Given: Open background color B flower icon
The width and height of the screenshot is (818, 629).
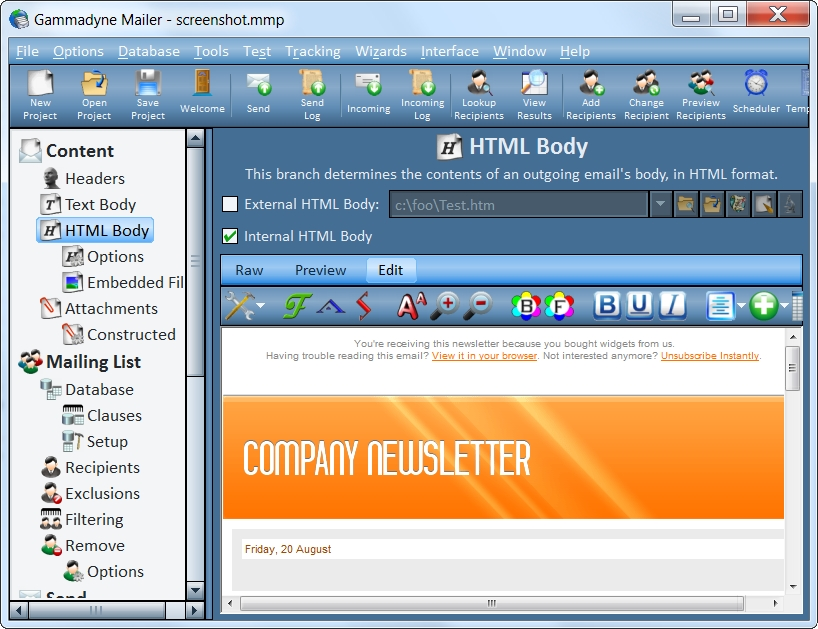Looking at the screenshot, I should 526,306.
